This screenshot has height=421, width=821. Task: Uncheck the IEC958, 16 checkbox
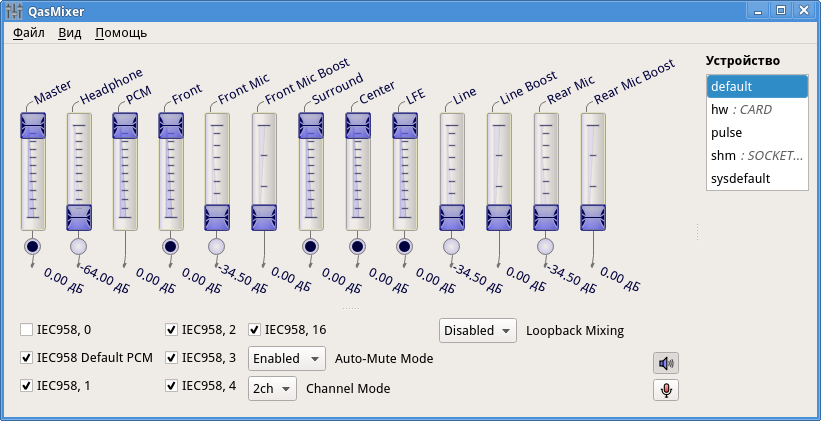point(254,330)
